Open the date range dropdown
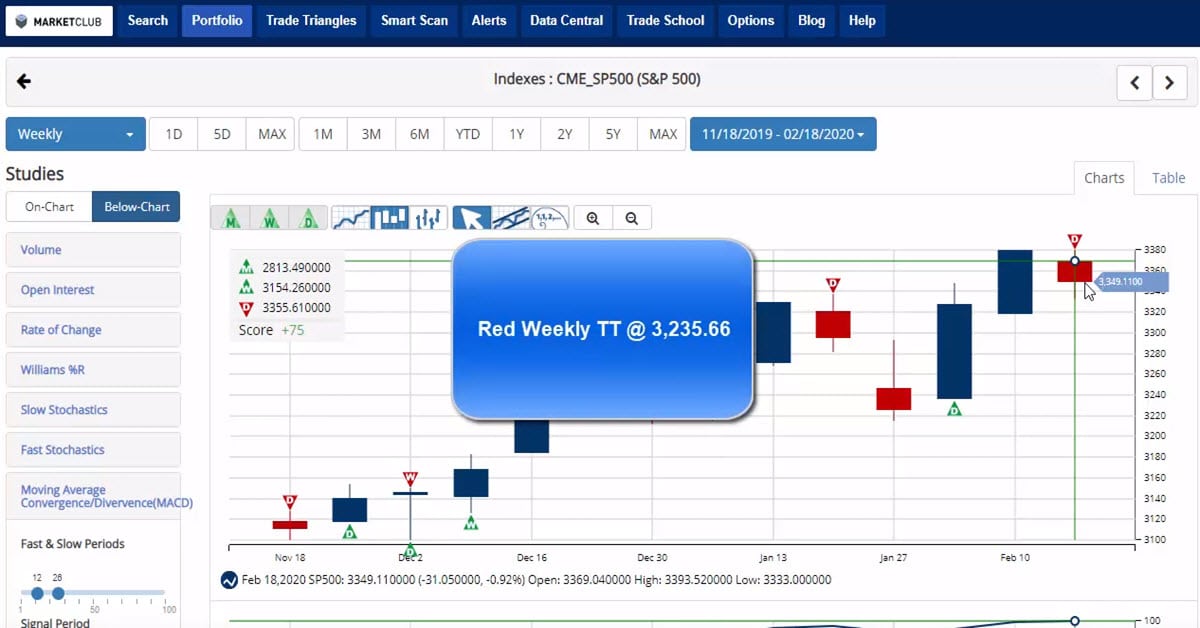Image resolution: width=1200 pixels, height=628 pixels. coord(783,134)
